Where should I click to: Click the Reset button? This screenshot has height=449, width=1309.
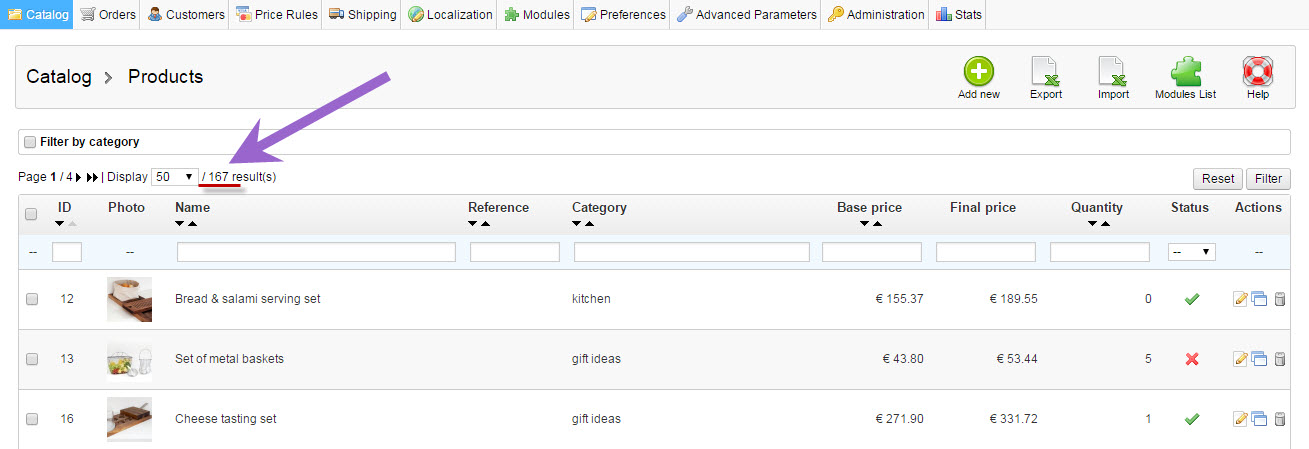click(1218, 179)
